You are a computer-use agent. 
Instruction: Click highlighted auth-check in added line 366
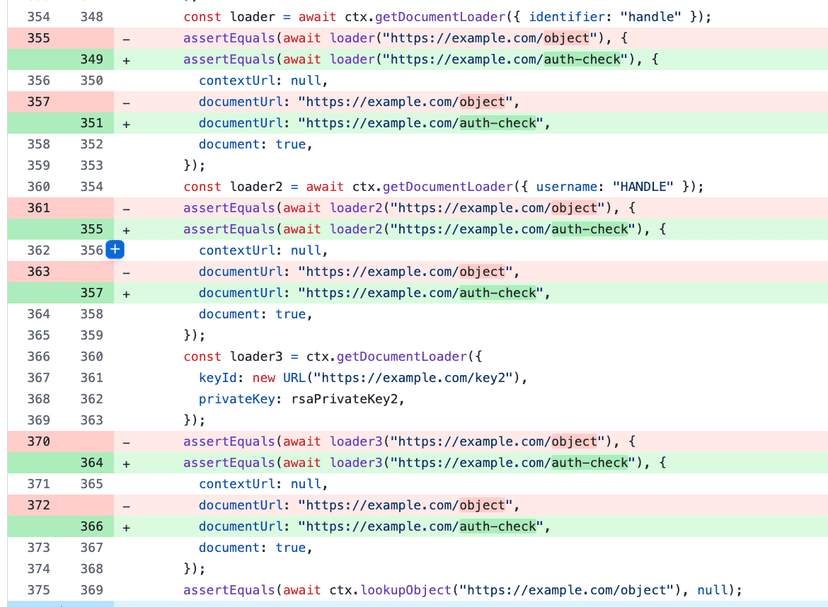pos(498,526)
